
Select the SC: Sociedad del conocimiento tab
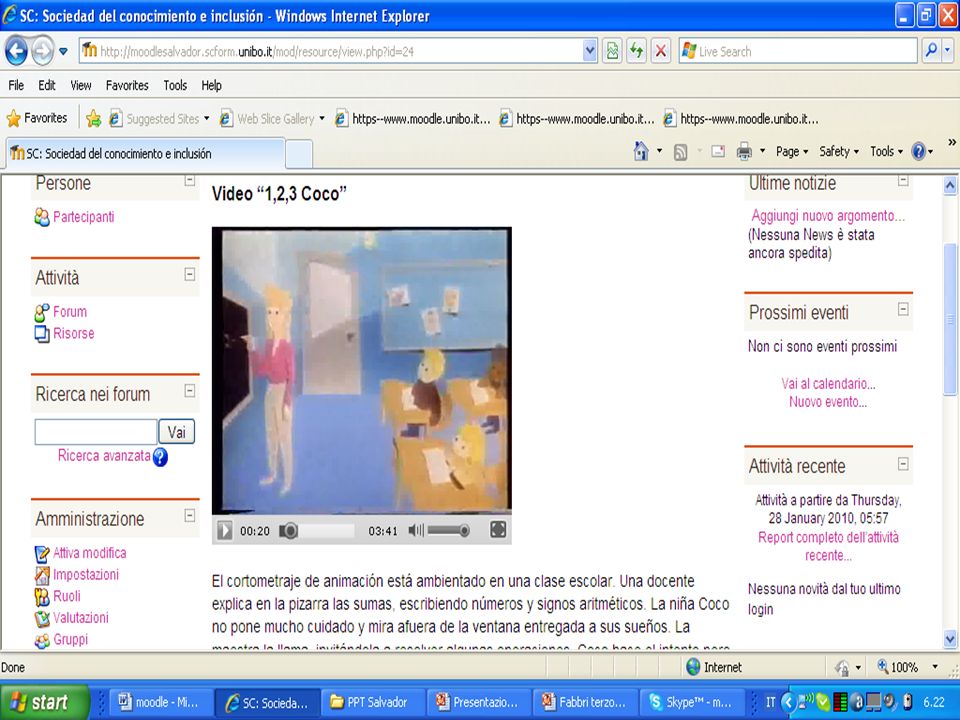tap(145, 154)
